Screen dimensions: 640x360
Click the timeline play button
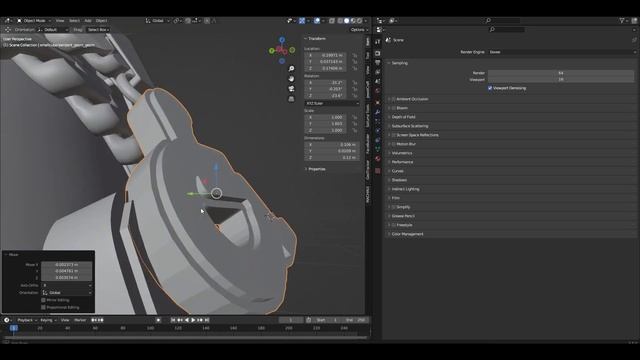point(193,320)
